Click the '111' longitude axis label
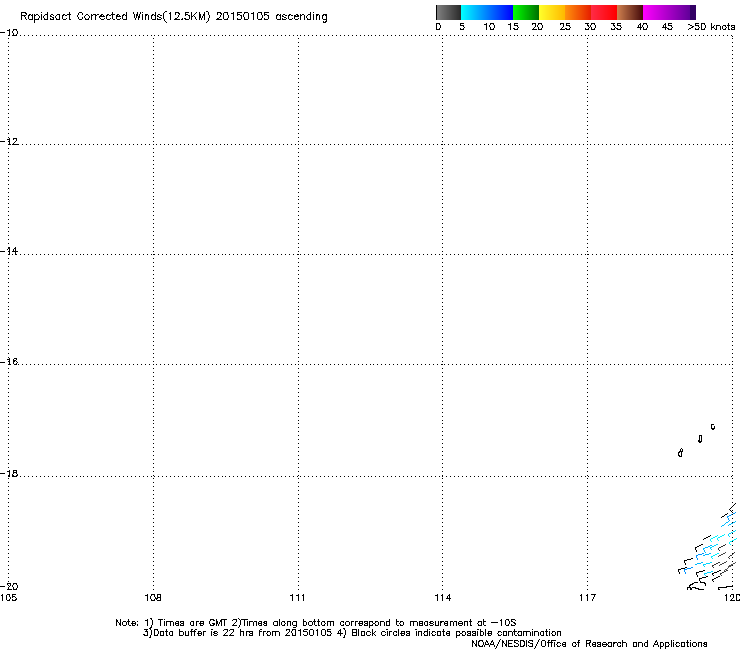740x650 pixels. coord(297,598)
